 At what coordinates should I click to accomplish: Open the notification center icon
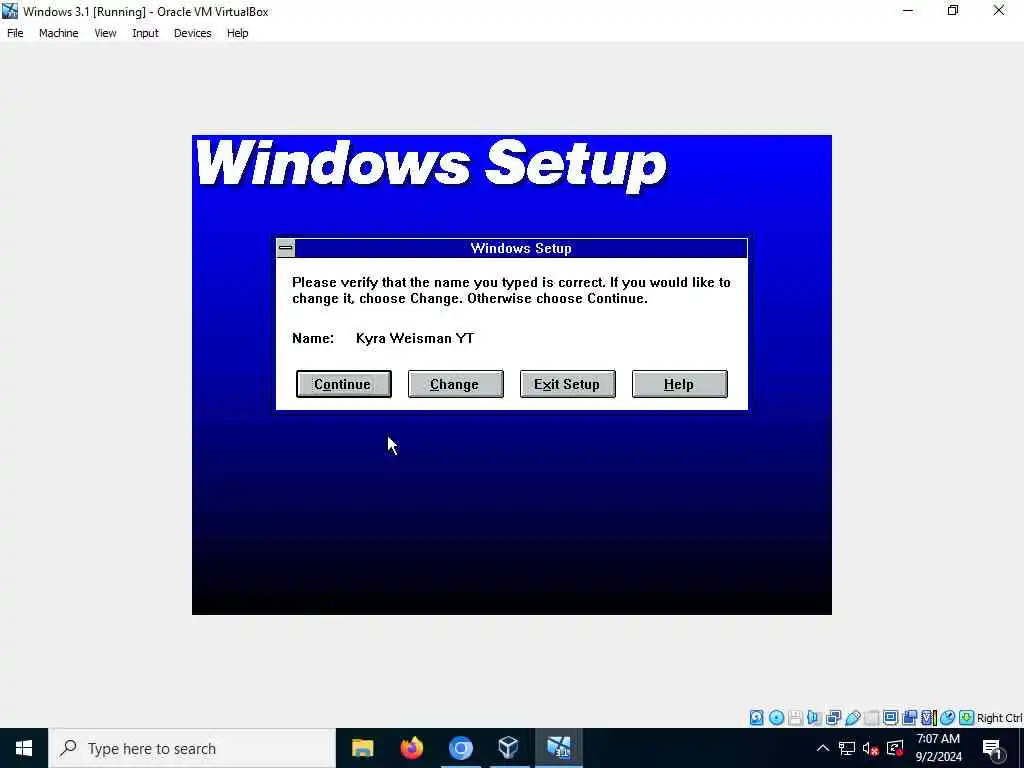click(x=992, y=749)
